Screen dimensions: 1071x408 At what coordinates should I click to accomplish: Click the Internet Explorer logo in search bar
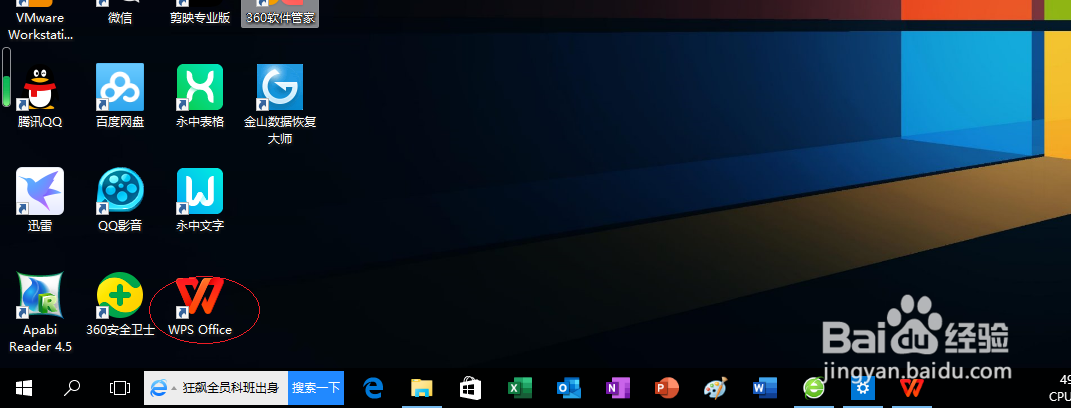tap(158, 388)
